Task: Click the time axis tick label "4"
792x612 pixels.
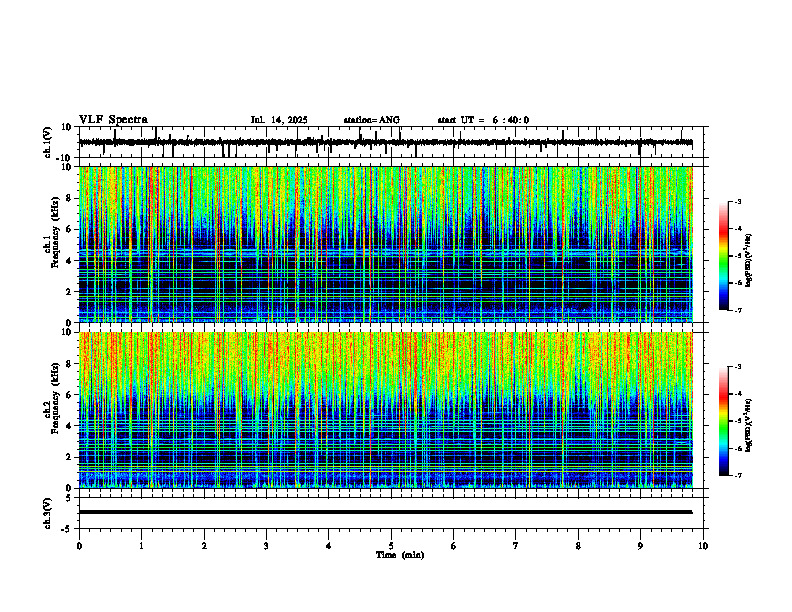Action: point(329,546)
